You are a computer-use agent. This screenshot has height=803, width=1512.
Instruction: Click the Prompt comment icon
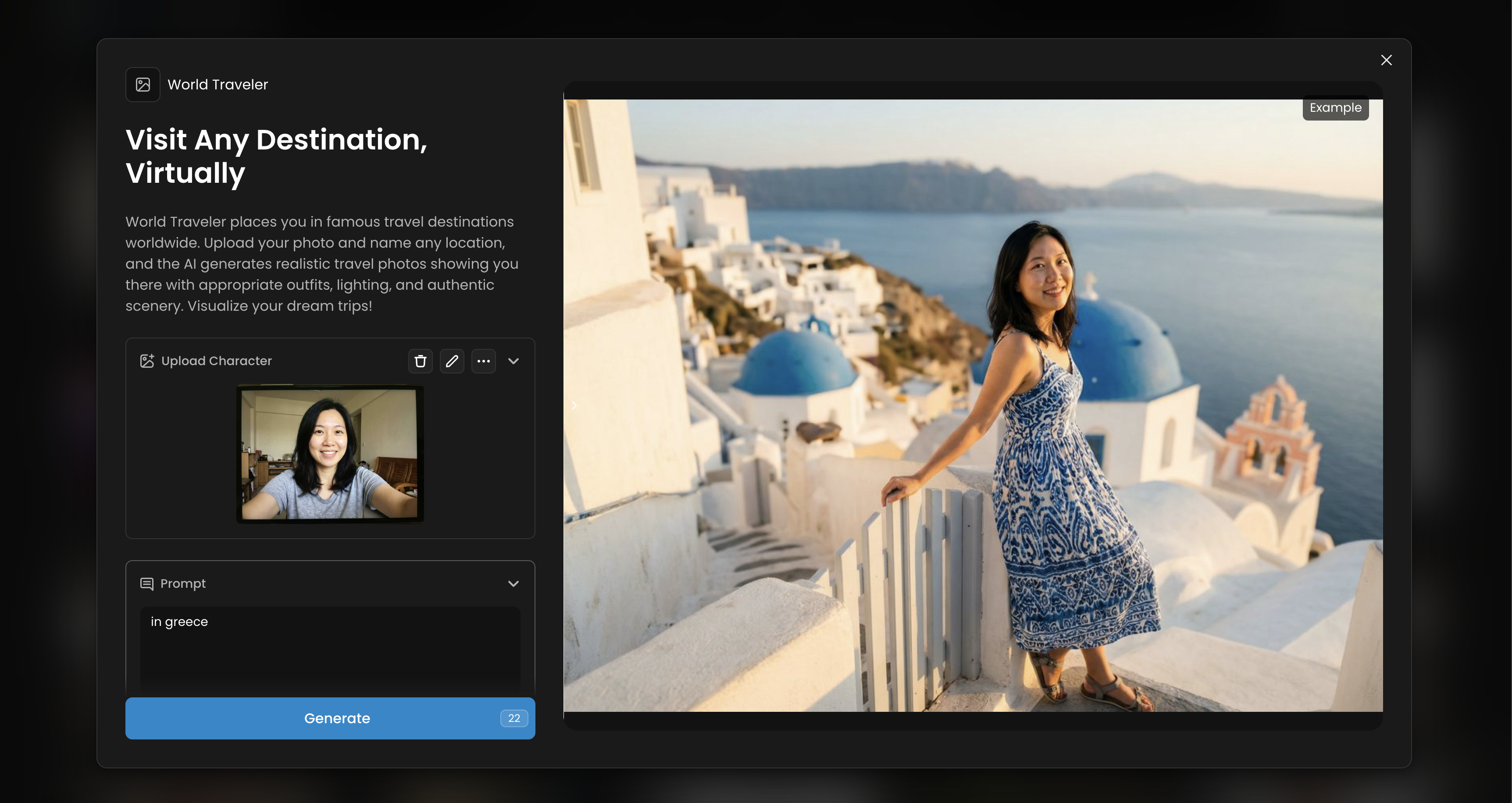point(147,584)
